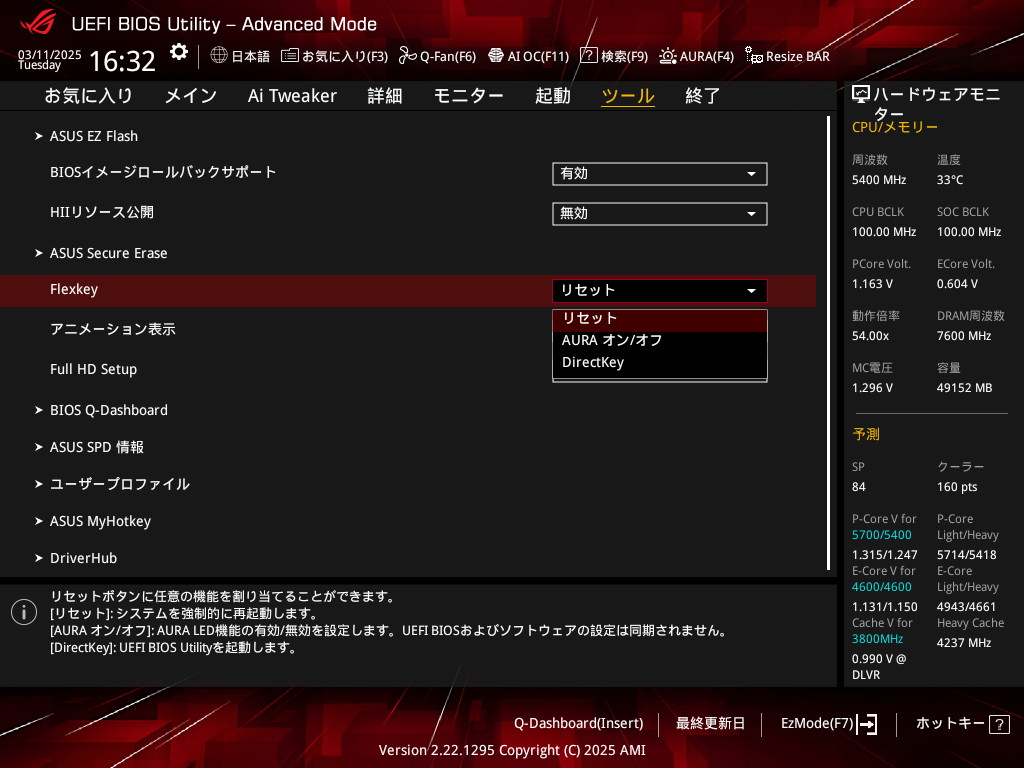Click the clock time 16:32
Image resolution: width=1024 pixels, height=768 pixels.
pyautogui.click(x=122, y=61)
